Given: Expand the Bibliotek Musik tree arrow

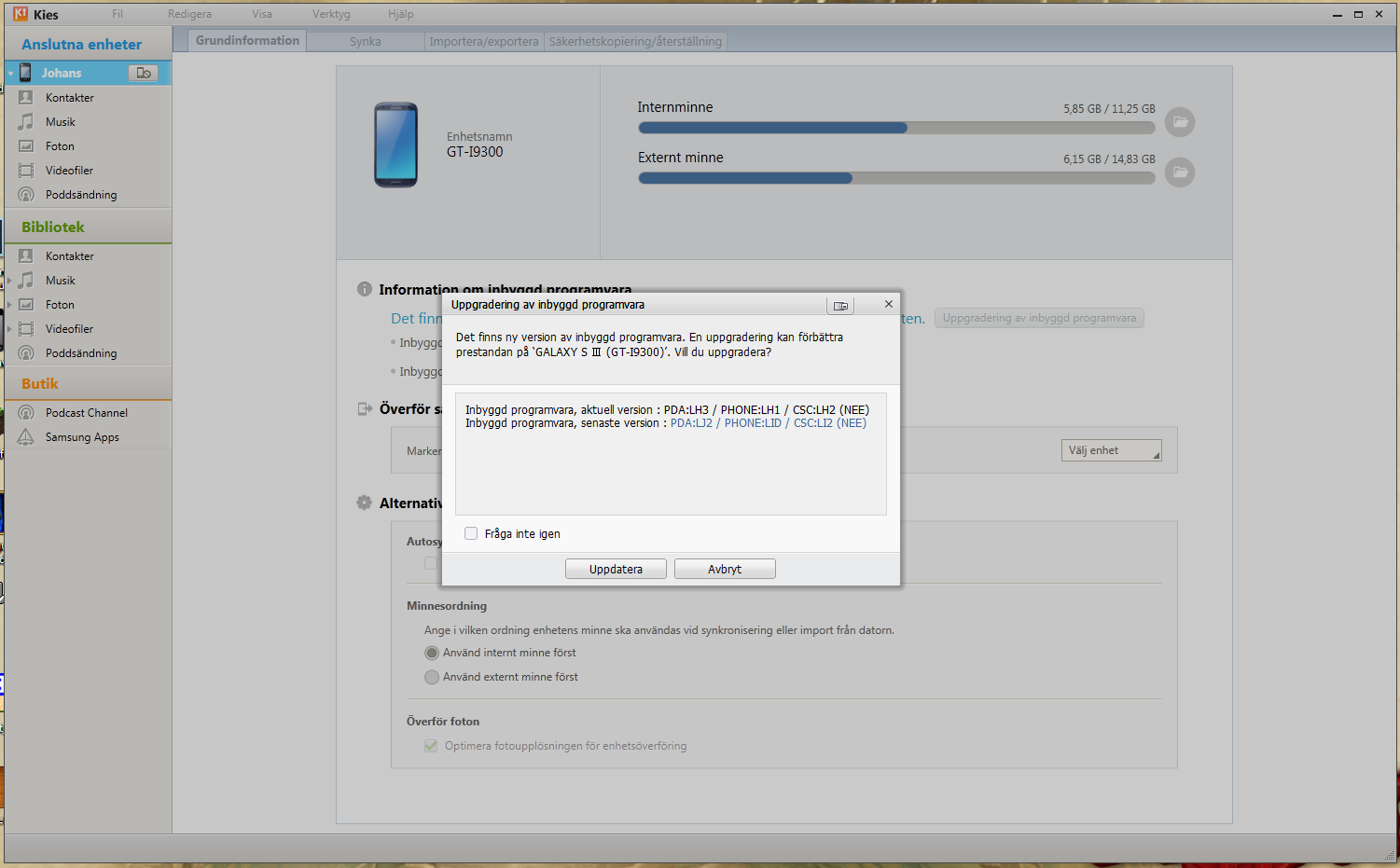Looking at the screenshot, I should point(10,280).
